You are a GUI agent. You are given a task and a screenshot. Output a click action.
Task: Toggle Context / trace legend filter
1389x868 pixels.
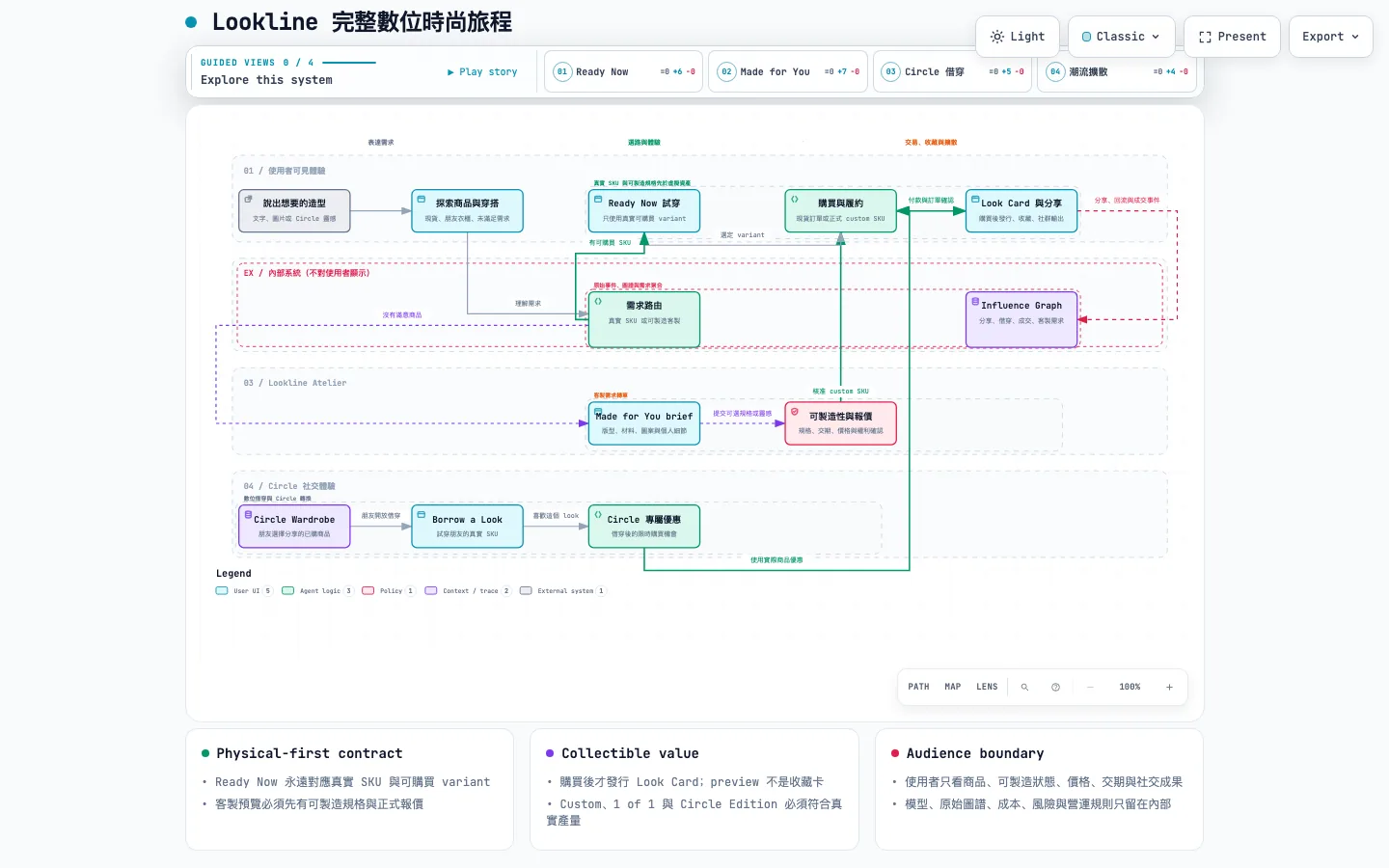coord(469,591)
